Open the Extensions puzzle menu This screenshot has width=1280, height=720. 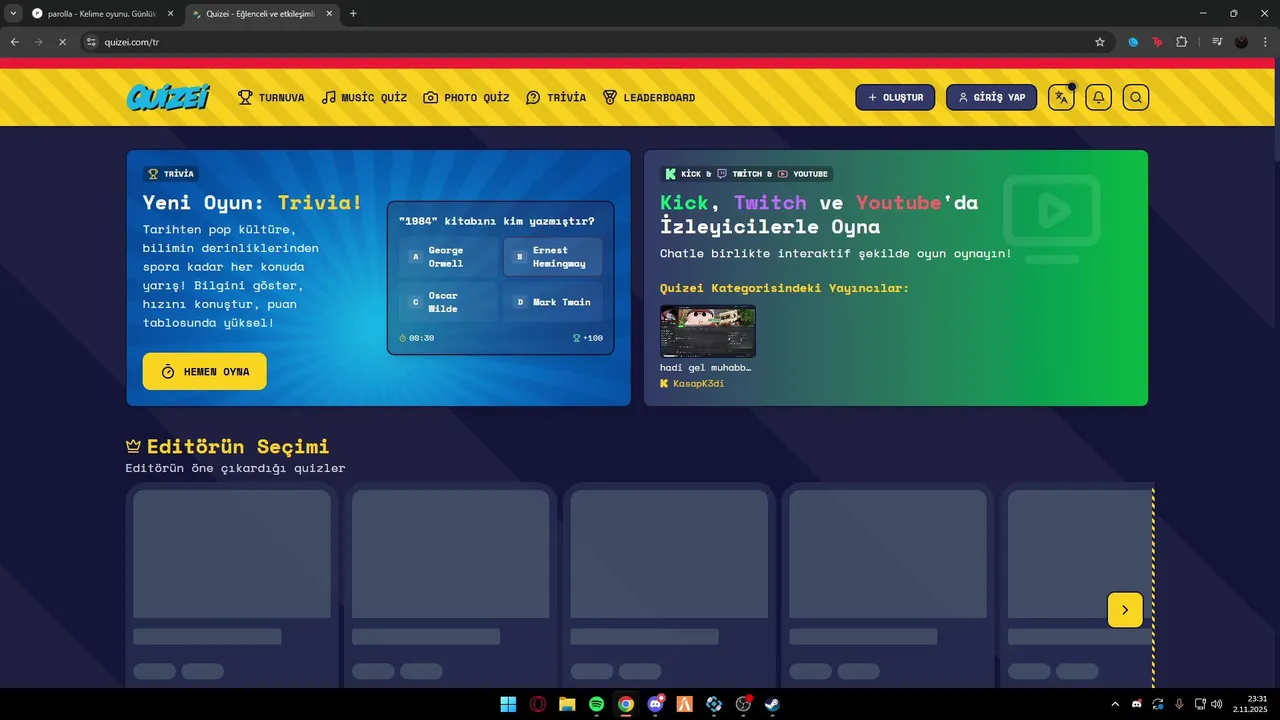[1182, 42]
